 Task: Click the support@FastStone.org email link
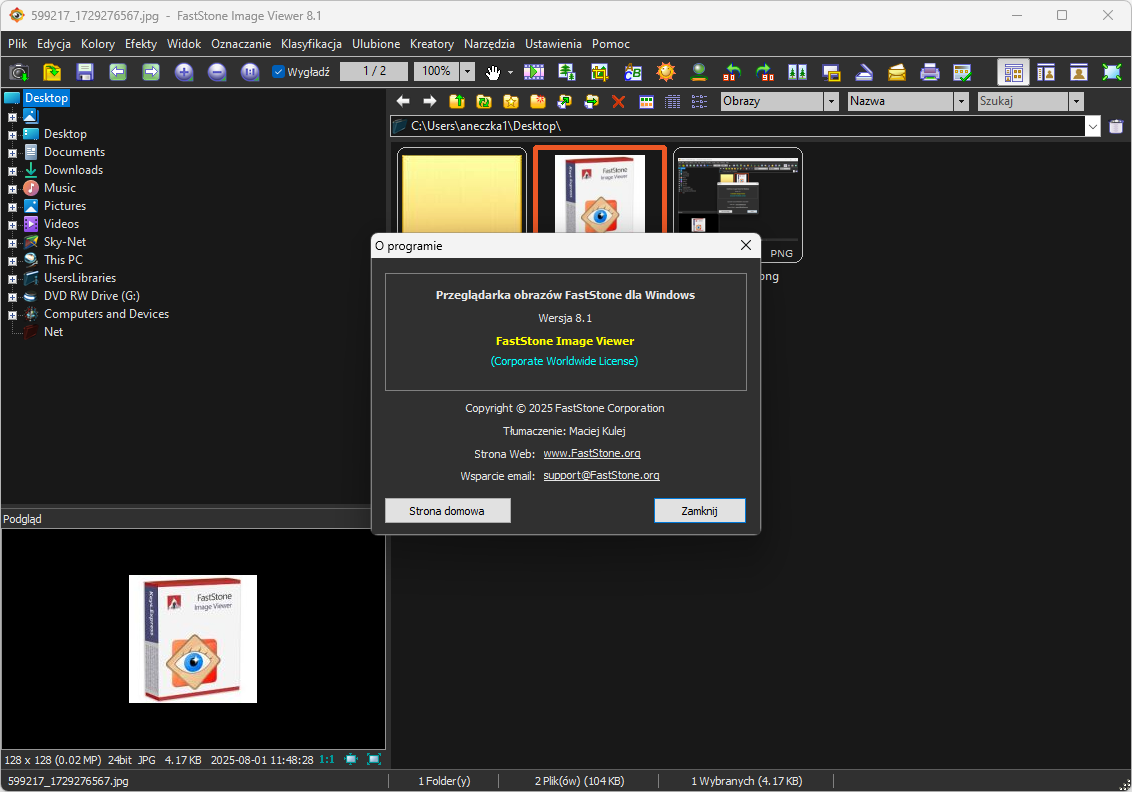[601, 475]
